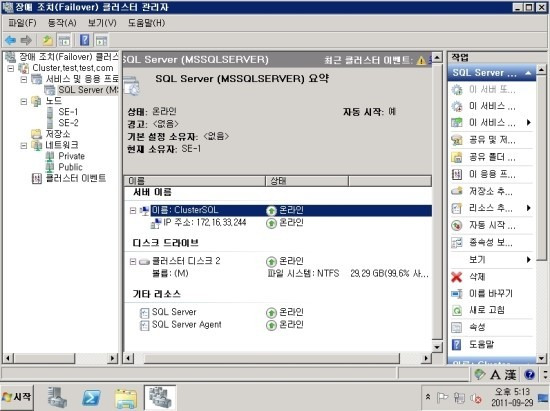Click the center pane vertical scrollbar down arrow

point(437,348)
